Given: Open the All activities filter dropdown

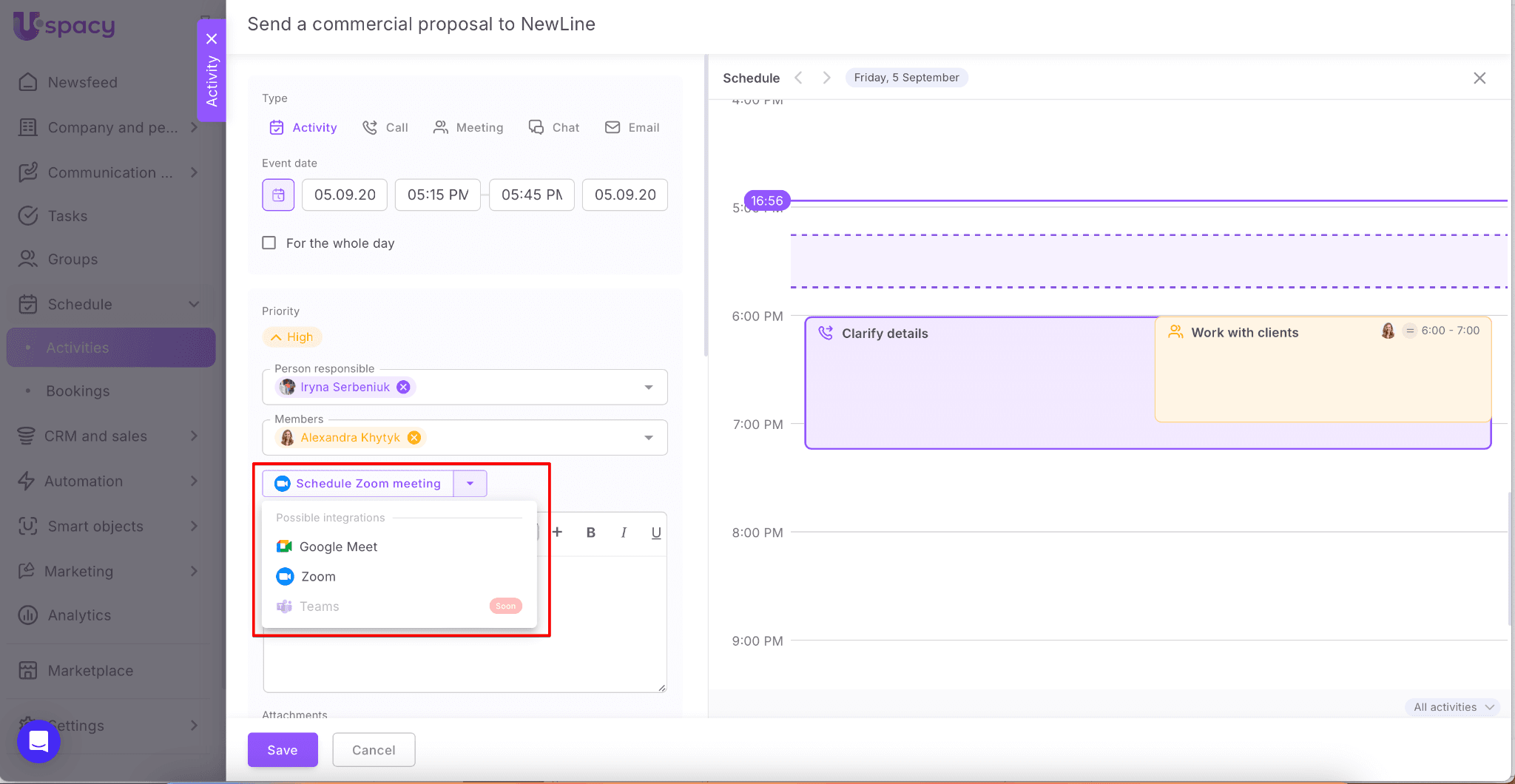Looking at the screenshot, I should 1453,707.
